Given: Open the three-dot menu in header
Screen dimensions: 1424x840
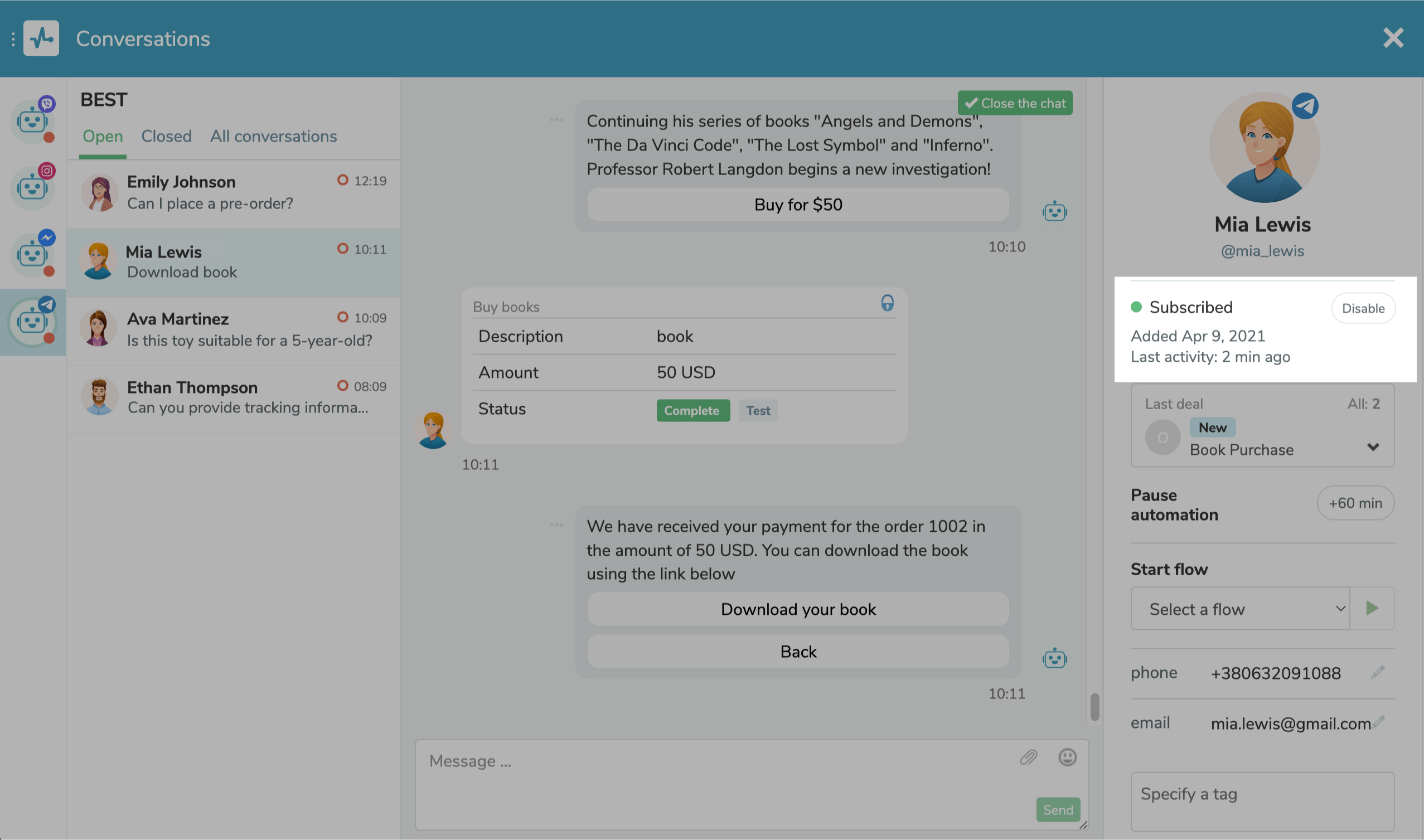Looking at the screenshot, I should (13, 38).
